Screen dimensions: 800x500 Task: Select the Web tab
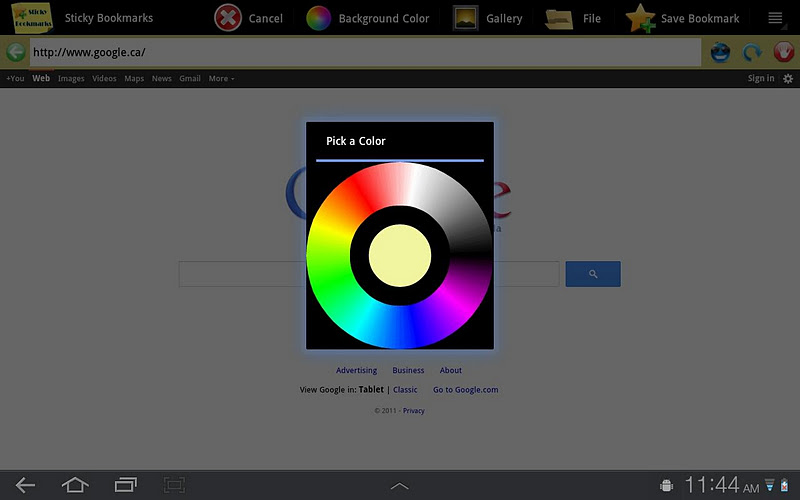pos(41,79)
